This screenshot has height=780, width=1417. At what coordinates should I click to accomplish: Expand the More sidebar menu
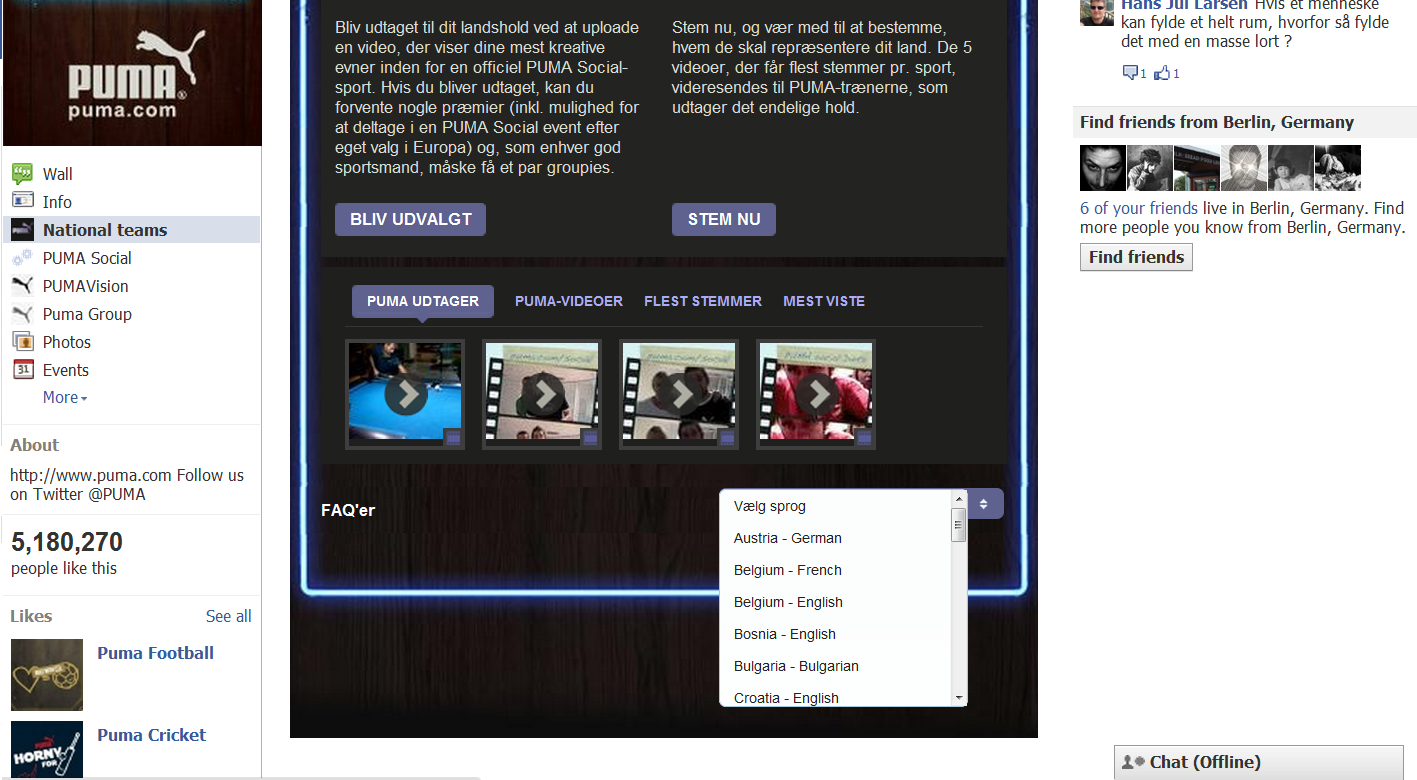tap(65, 398)
